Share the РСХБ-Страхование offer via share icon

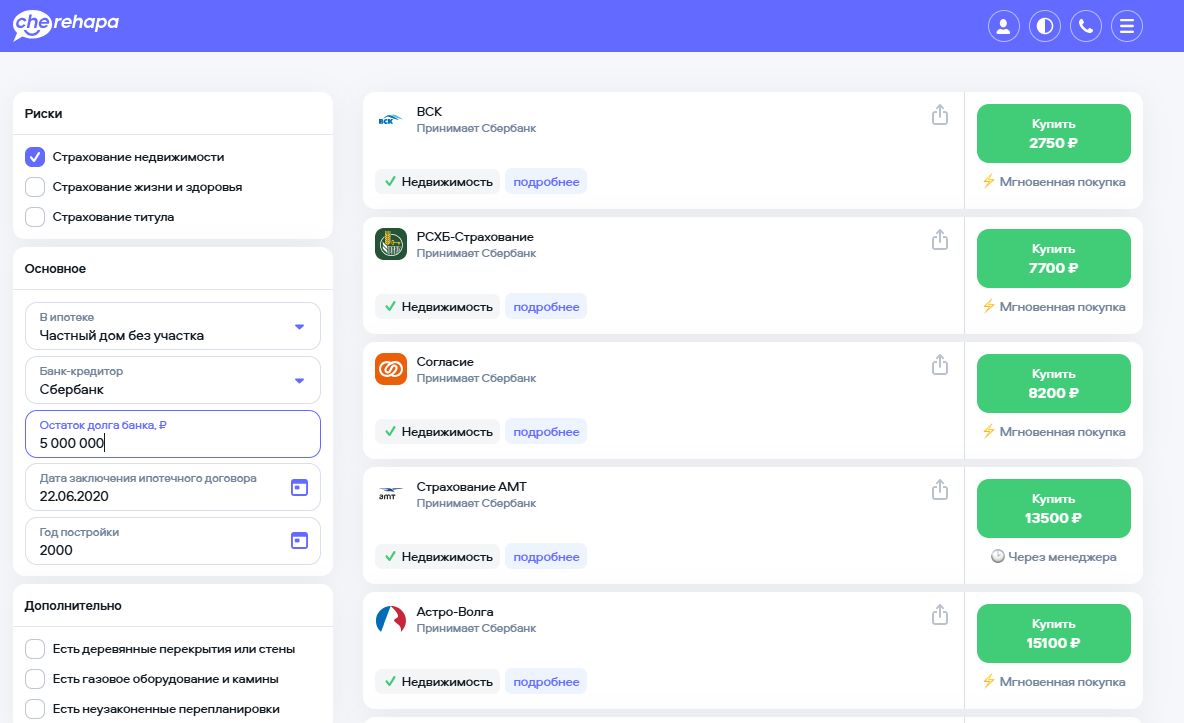click(939, 239)
